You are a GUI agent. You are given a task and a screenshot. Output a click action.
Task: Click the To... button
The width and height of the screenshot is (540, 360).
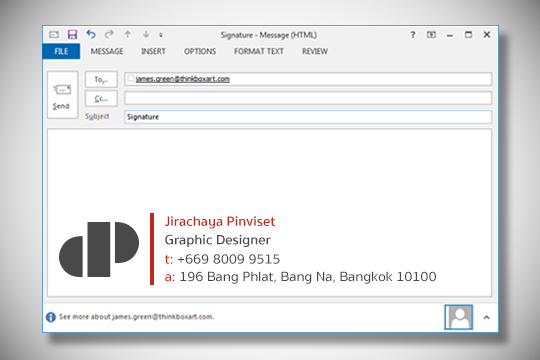(x=101, y=80)
